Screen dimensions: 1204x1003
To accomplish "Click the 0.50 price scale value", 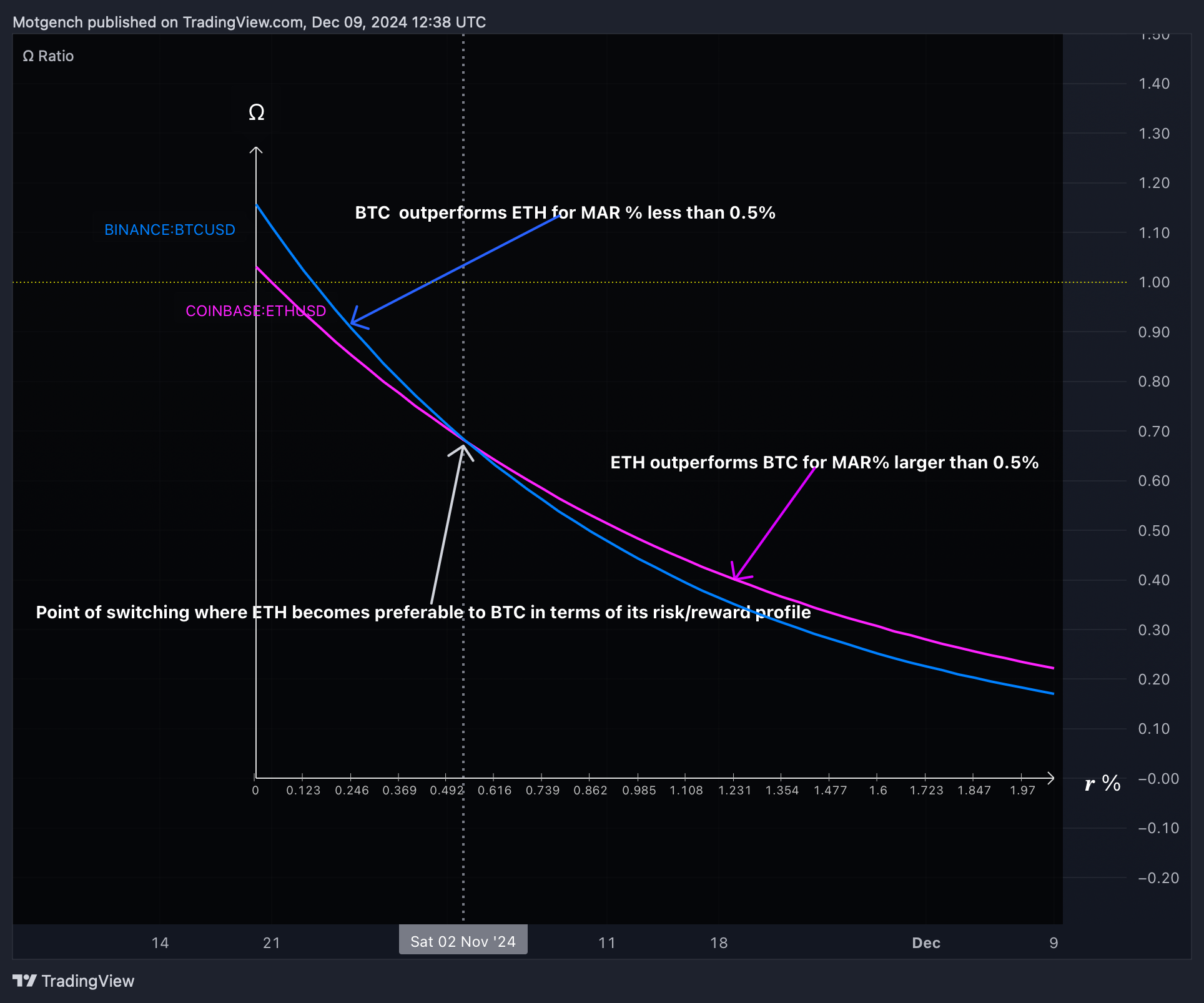I will pos(1154,531).
